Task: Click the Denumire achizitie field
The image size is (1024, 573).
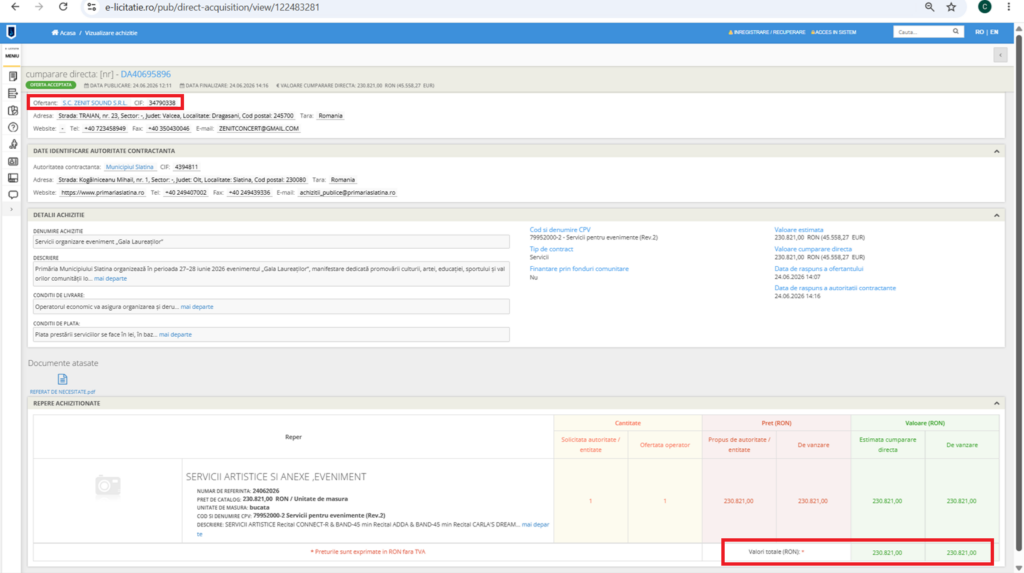Action: (271, 242)
